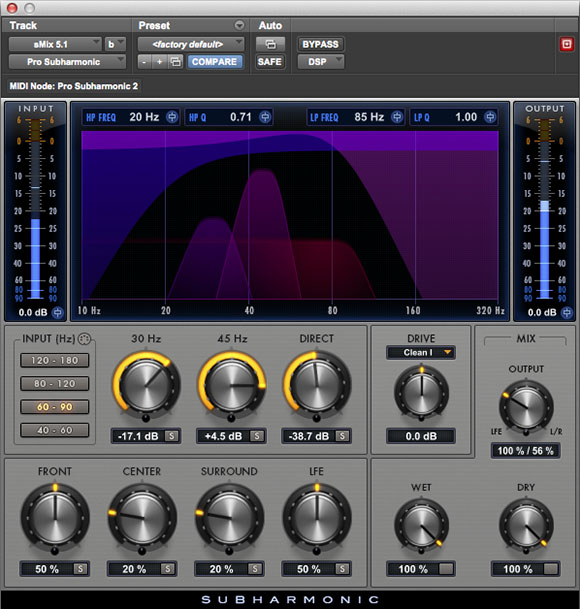Open the Clean I drive type dropdown
The image size is (580, 609).
(421, 353)
